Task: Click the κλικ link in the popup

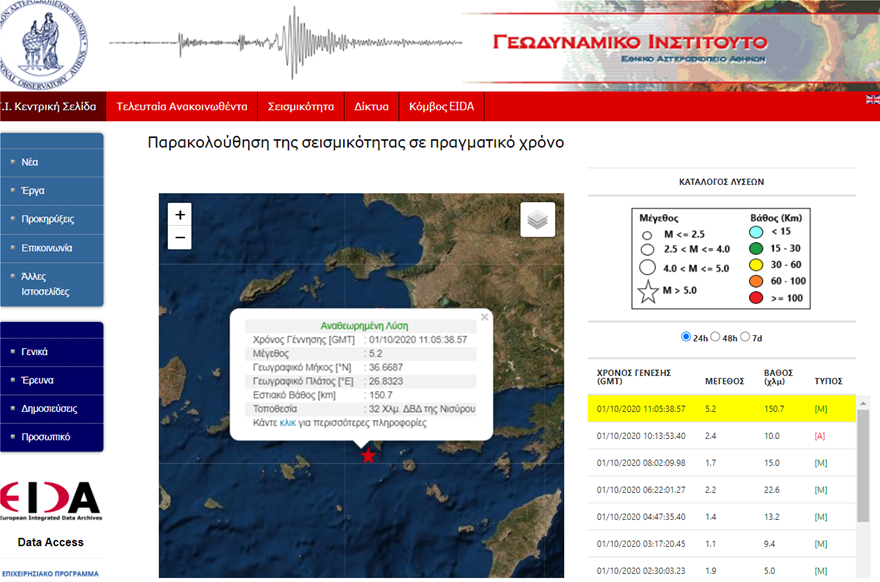Action: click(290, 424)
